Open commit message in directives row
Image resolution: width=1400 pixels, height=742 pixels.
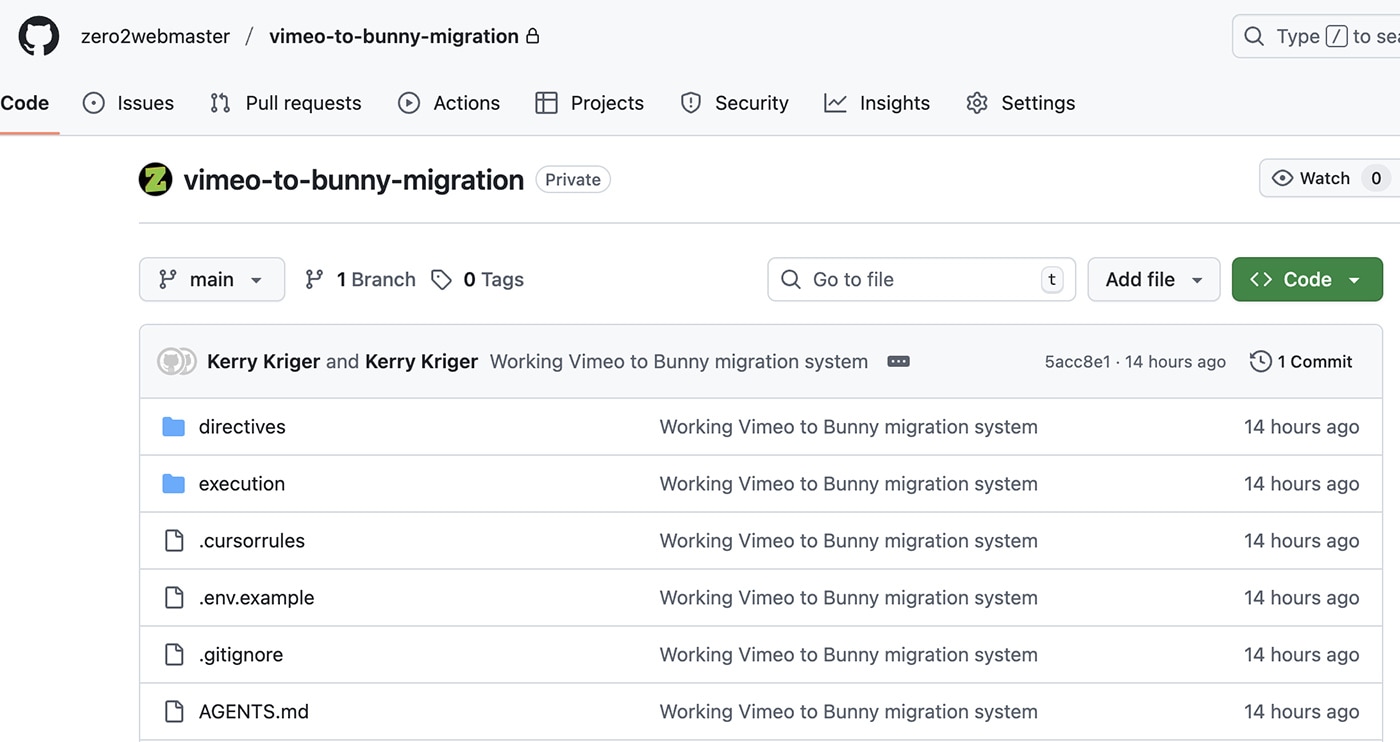849,427
